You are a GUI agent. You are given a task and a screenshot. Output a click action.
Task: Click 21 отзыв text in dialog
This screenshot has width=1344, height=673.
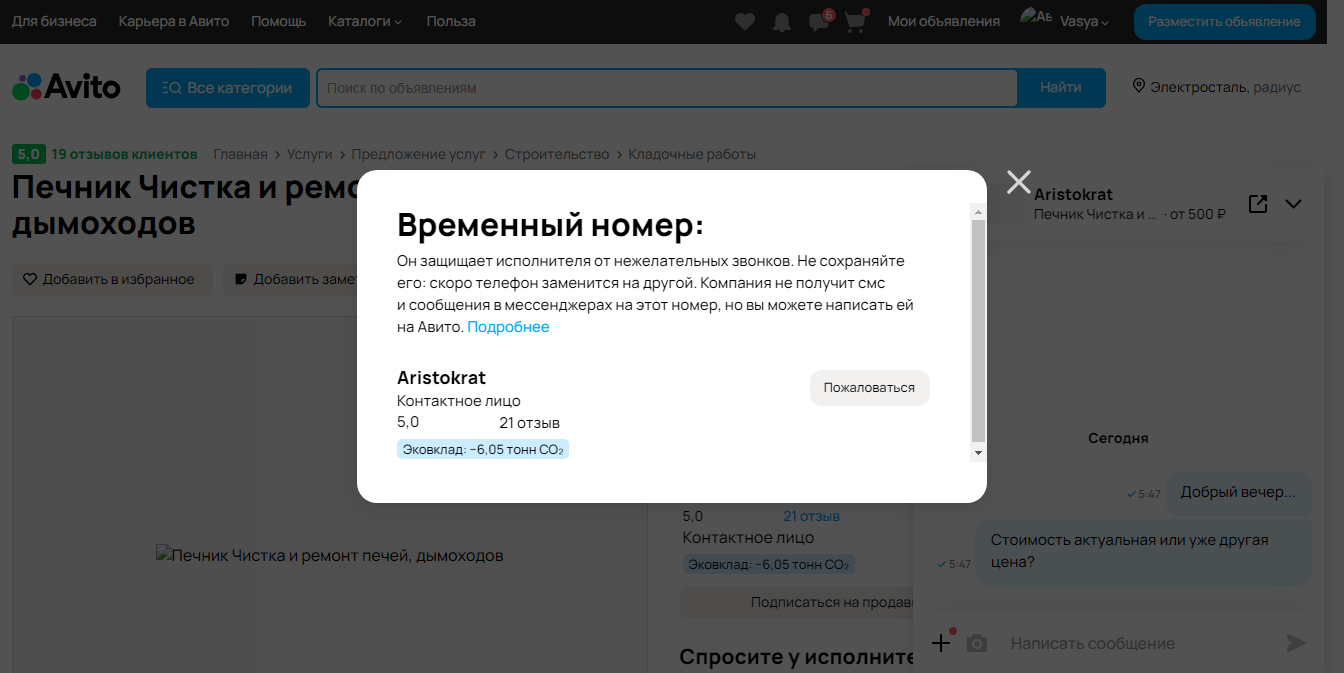[x=530, y=423]
